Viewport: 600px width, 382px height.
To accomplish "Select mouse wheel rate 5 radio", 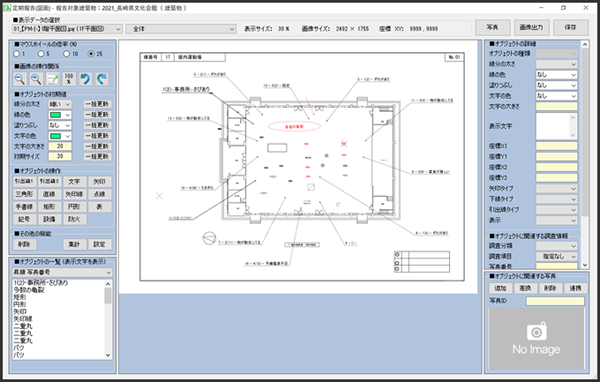I will (41, 54).
